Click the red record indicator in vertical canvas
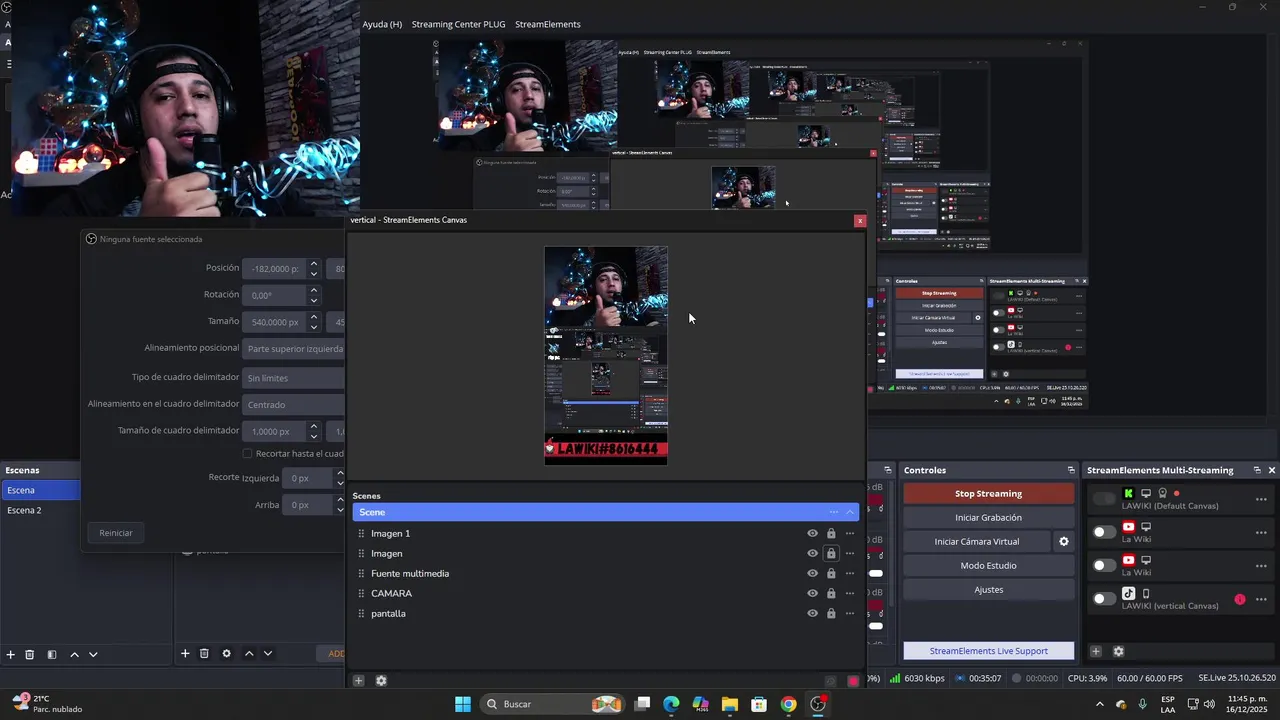Image resolution: width=1280 pixels, height=720 pixels. point(853,681)
